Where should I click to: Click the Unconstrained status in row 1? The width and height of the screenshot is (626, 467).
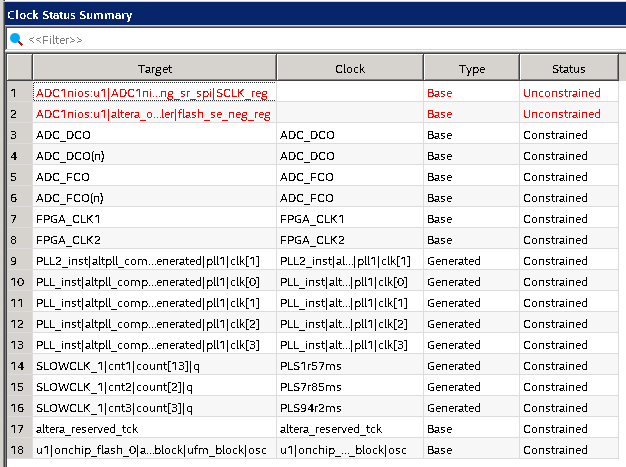click(561, 93)
